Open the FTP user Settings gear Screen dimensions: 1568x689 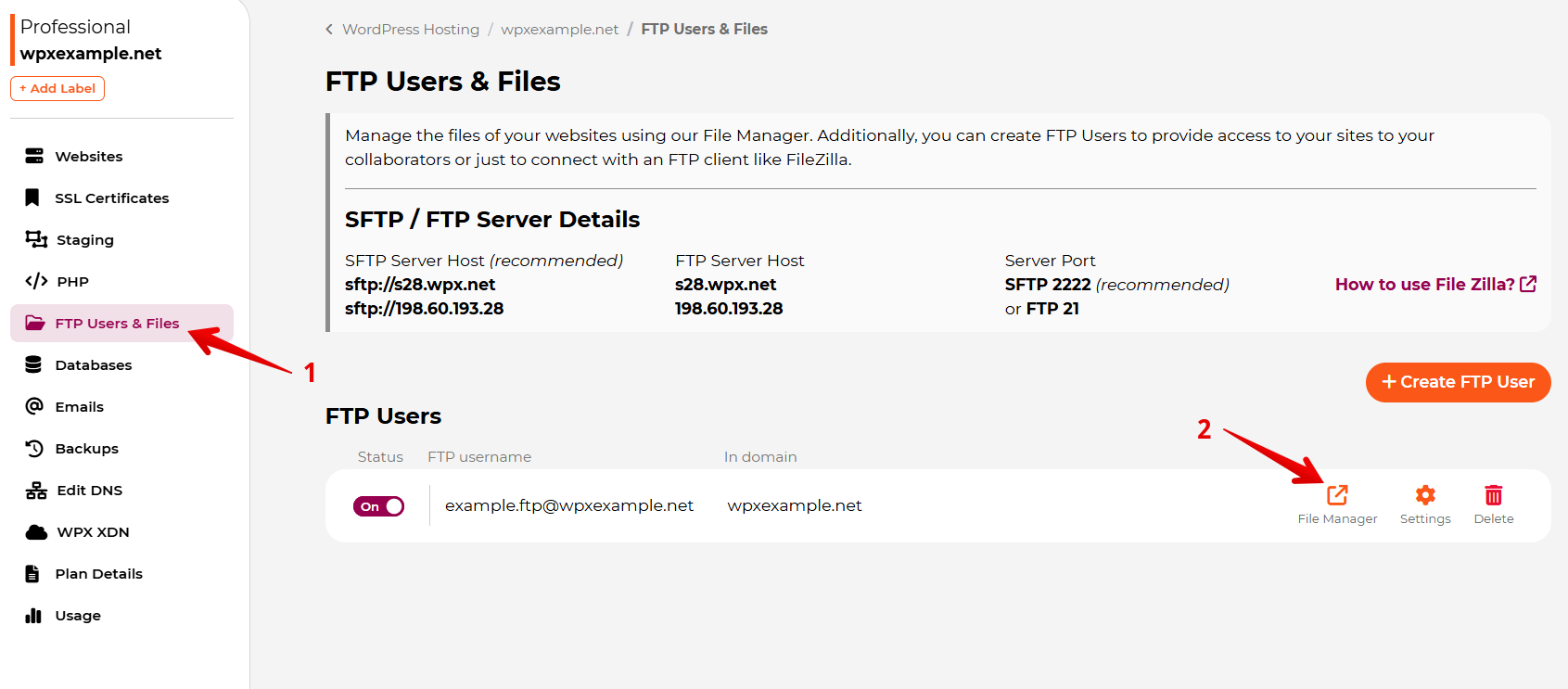click(1425, 495)
